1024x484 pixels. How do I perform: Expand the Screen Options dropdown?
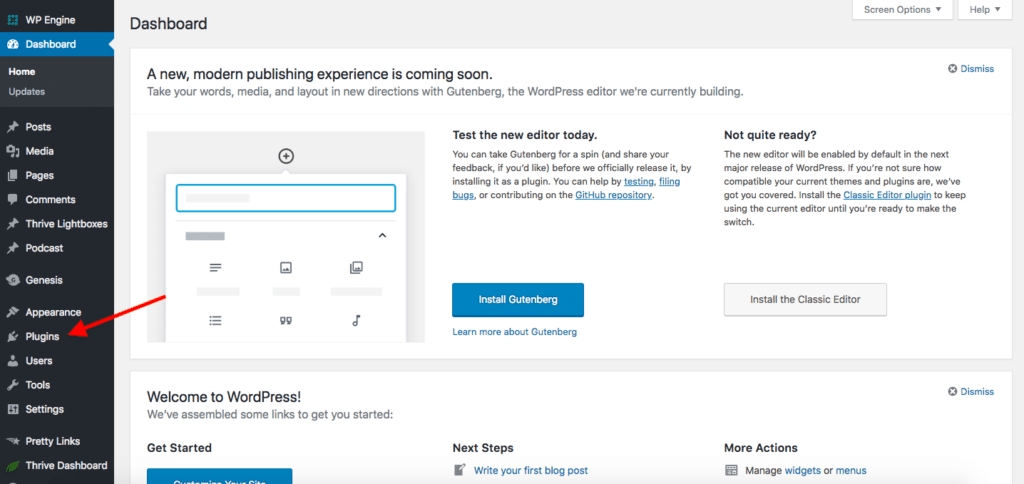901,10
